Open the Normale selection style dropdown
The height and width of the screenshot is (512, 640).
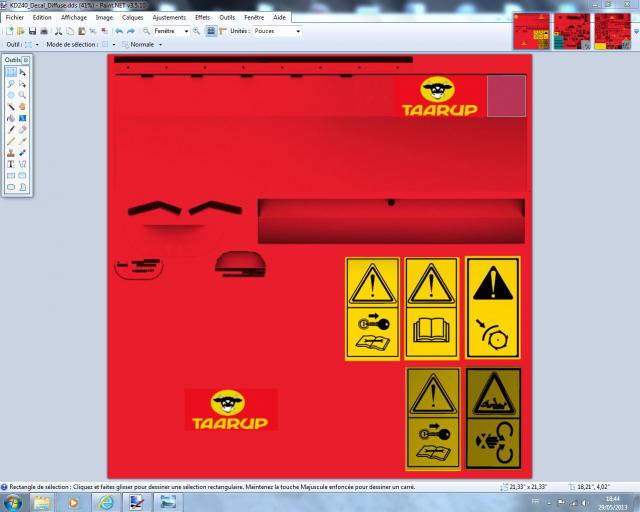[160, 45]
